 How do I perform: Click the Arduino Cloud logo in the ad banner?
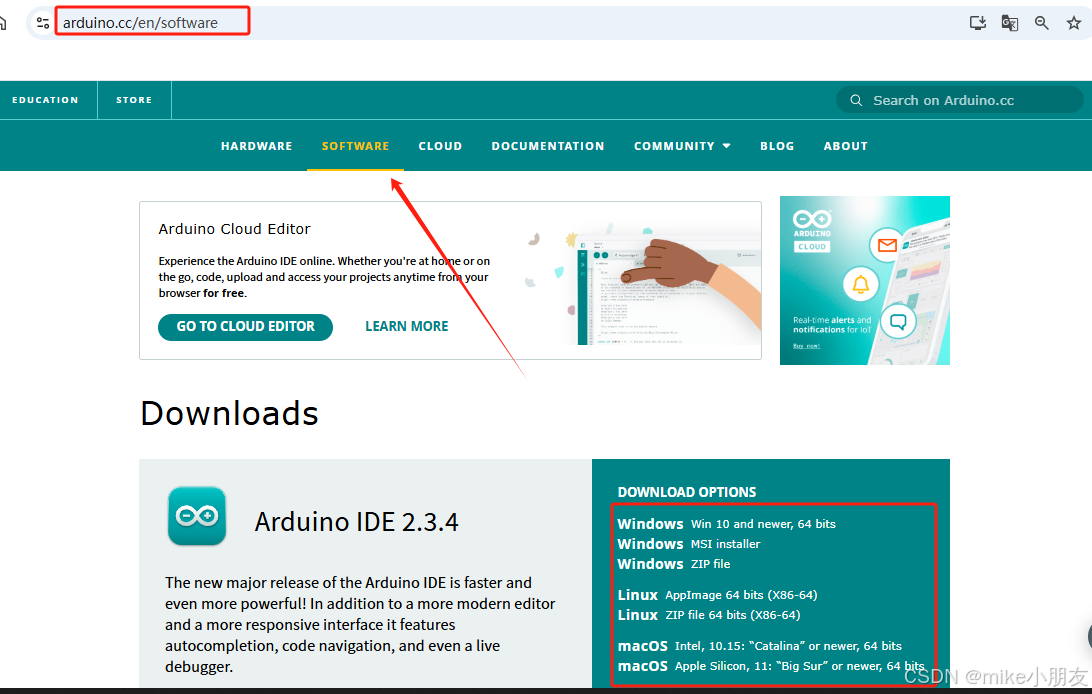click(x=812, y=231)
